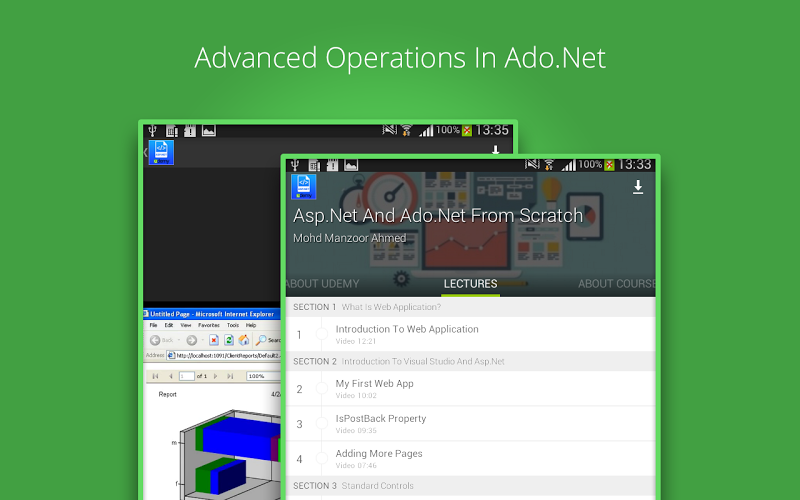Open lecture IsPostBack Property

point(470,423)
